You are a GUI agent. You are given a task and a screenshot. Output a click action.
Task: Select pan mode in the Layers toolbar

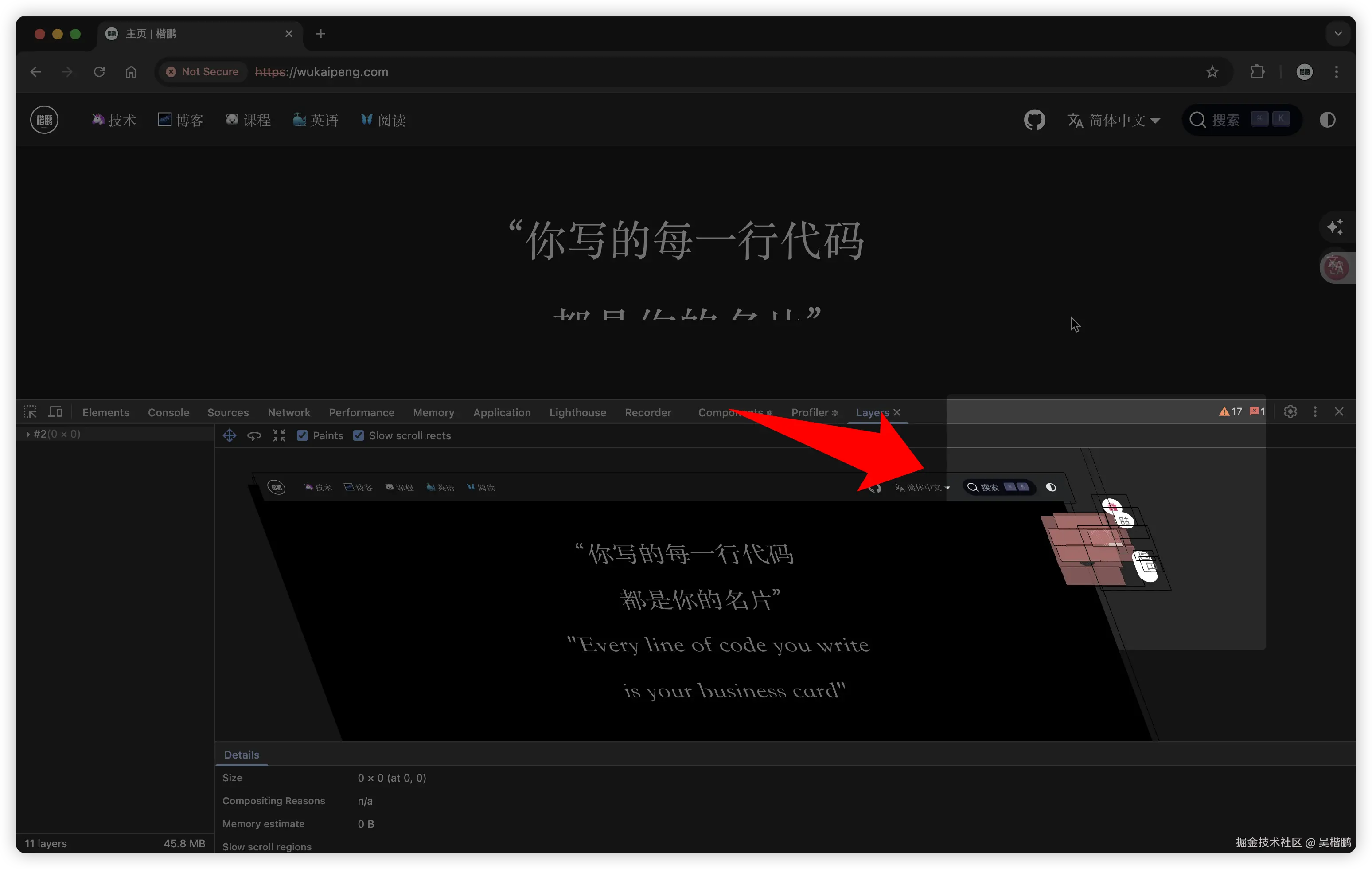230,435
